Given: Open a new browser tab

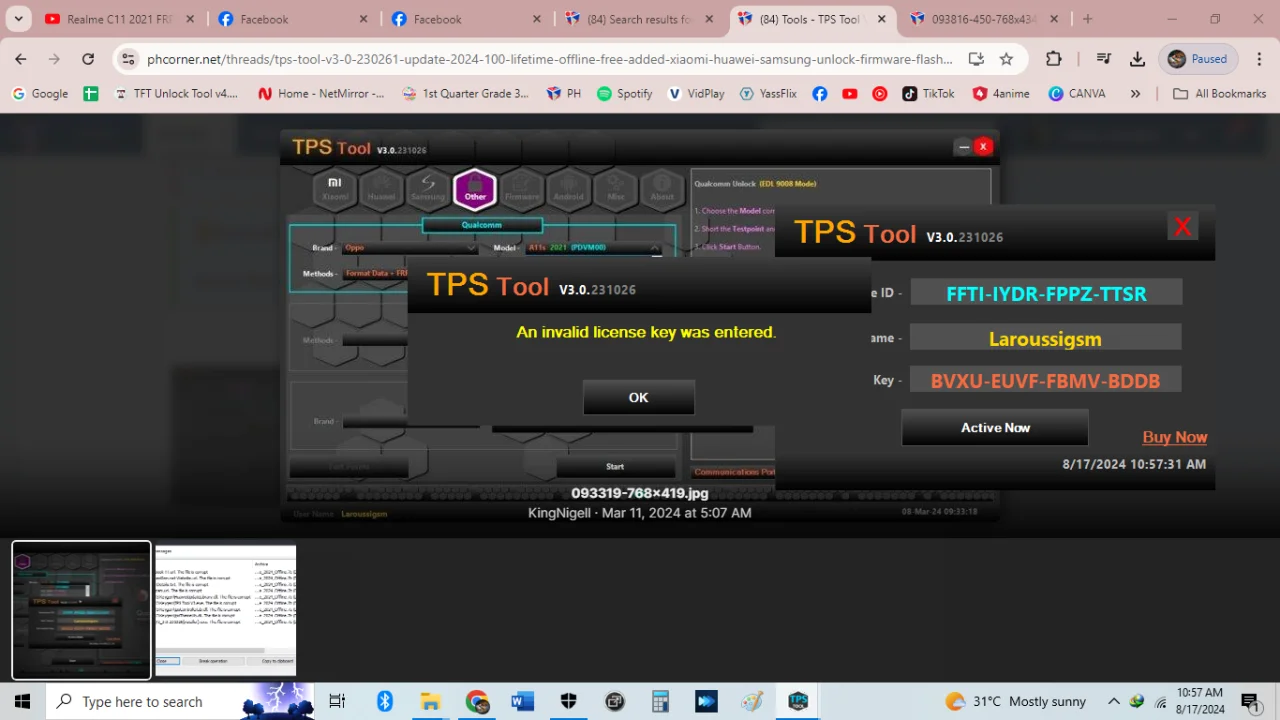Looking at the screenshot, I should click(x=1088, y=19).
